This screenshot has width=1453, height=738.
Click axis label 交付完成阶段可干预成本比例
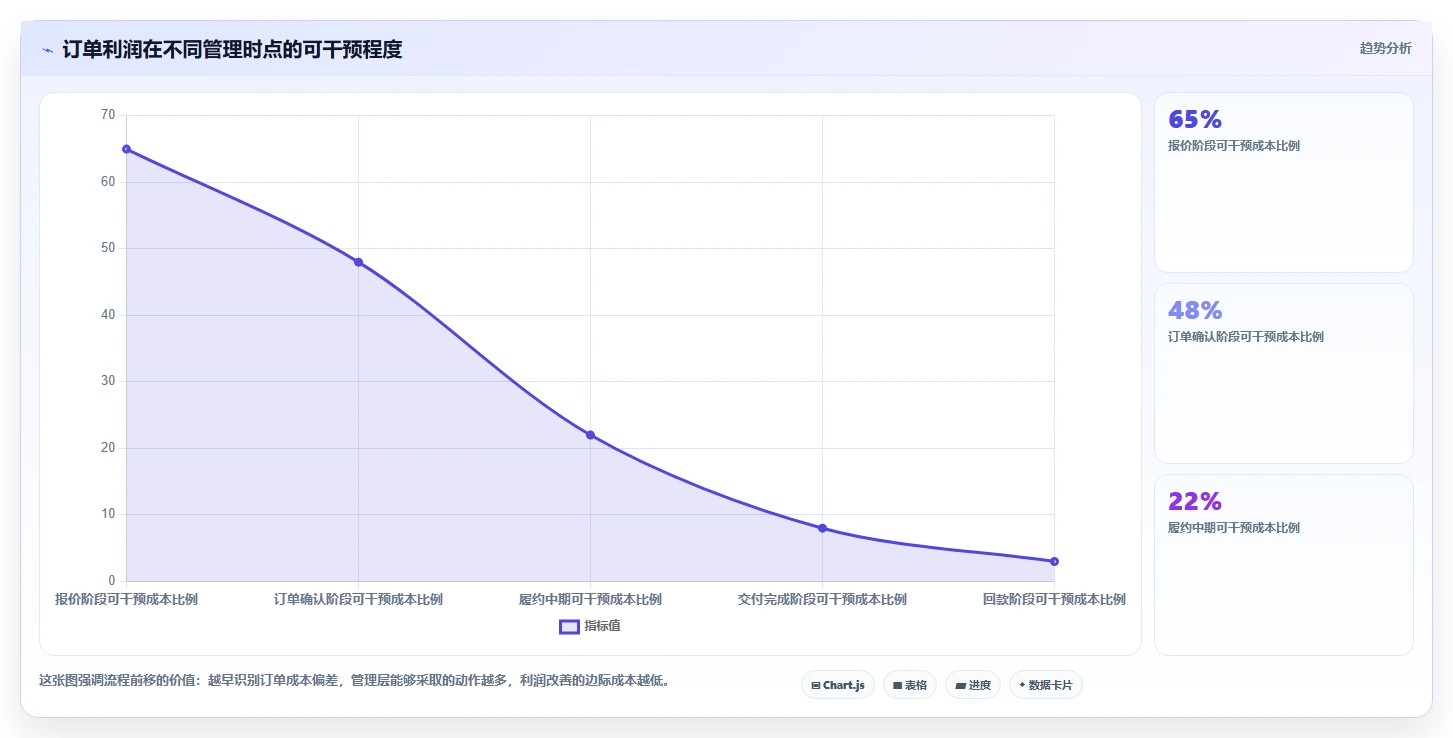coord(822,600)
